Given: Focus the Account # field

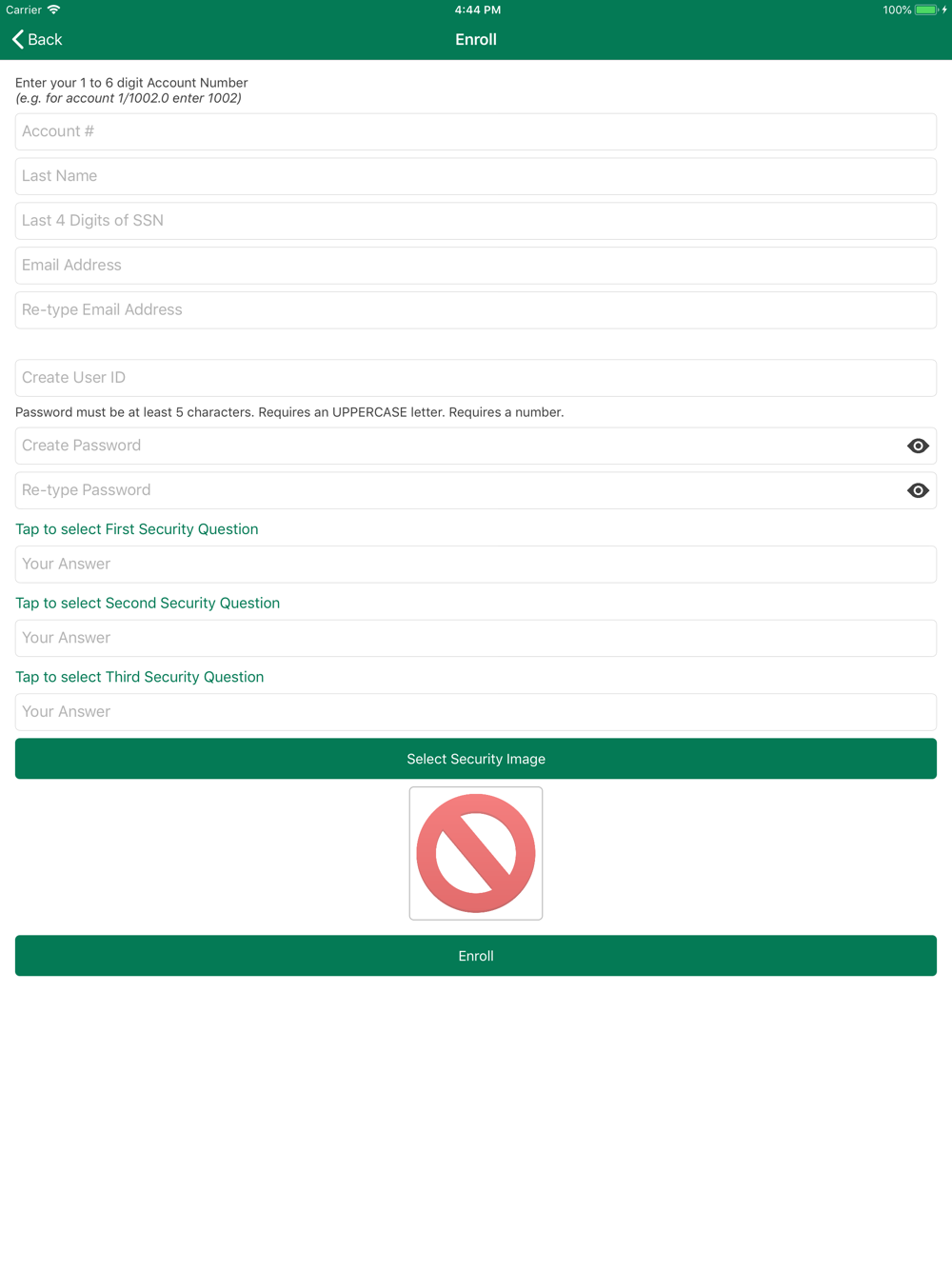Looking at the screenshot, I should pyautogui.click(x=476, y=131).
